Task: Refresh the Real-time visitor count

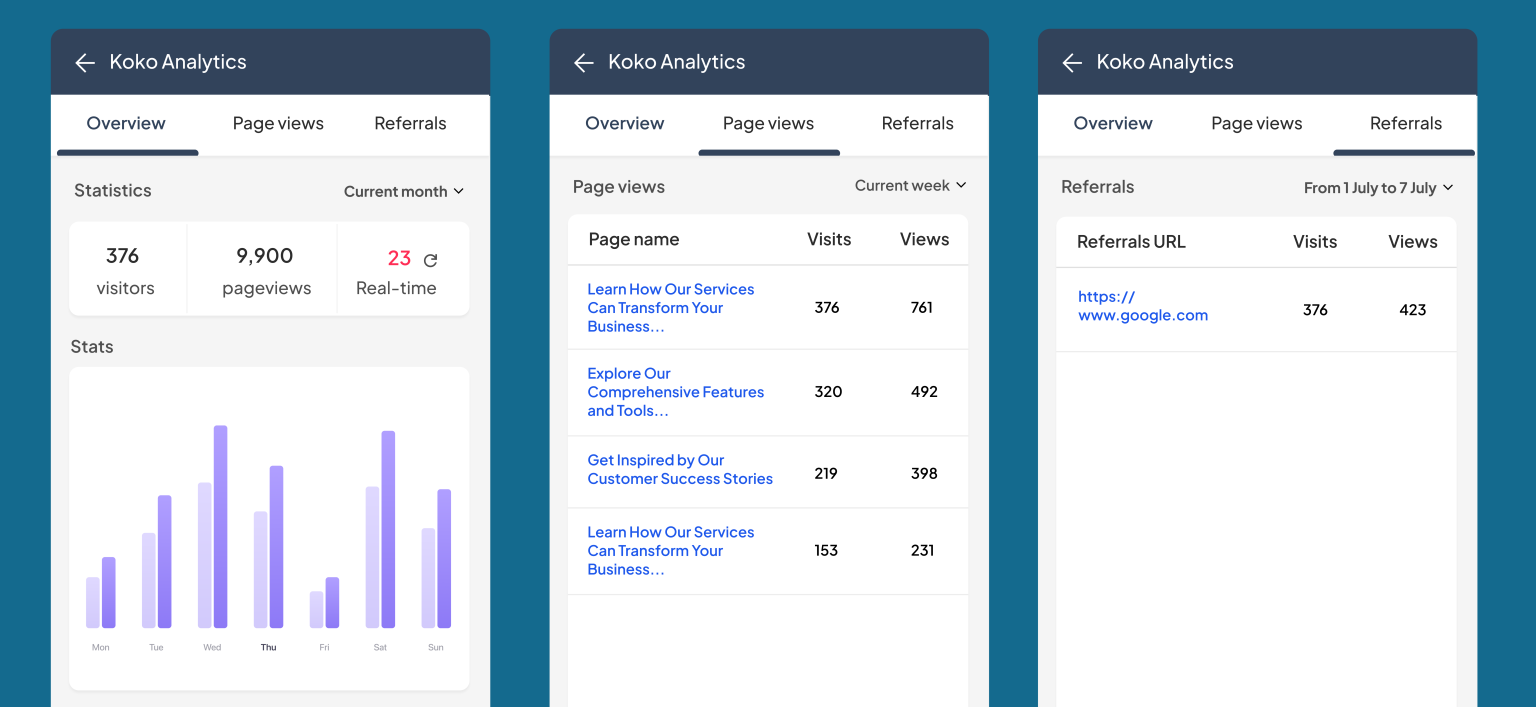Action: 430,258
